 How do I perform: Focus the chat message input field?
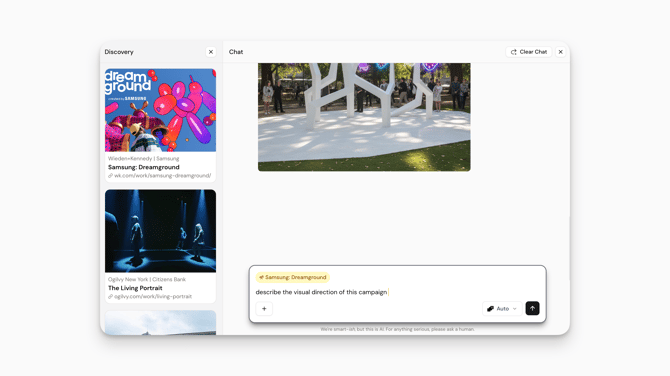[x=397, y=292]
